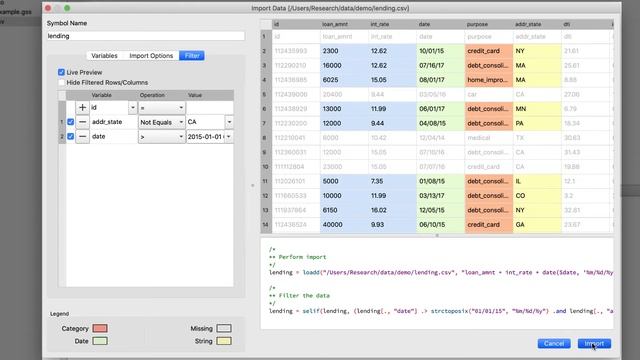The image size is (640, 360).
Task: Select int_rate cell 7.35
Action: [x=392, y=181]
